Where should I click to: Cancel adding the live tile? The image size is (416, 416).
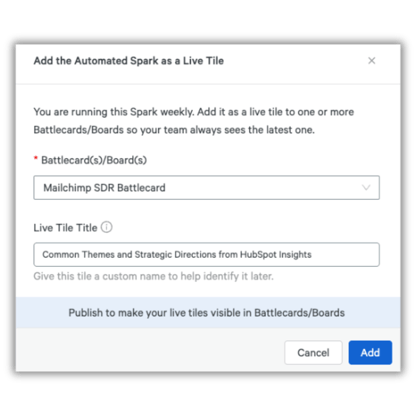click(313, 352)
